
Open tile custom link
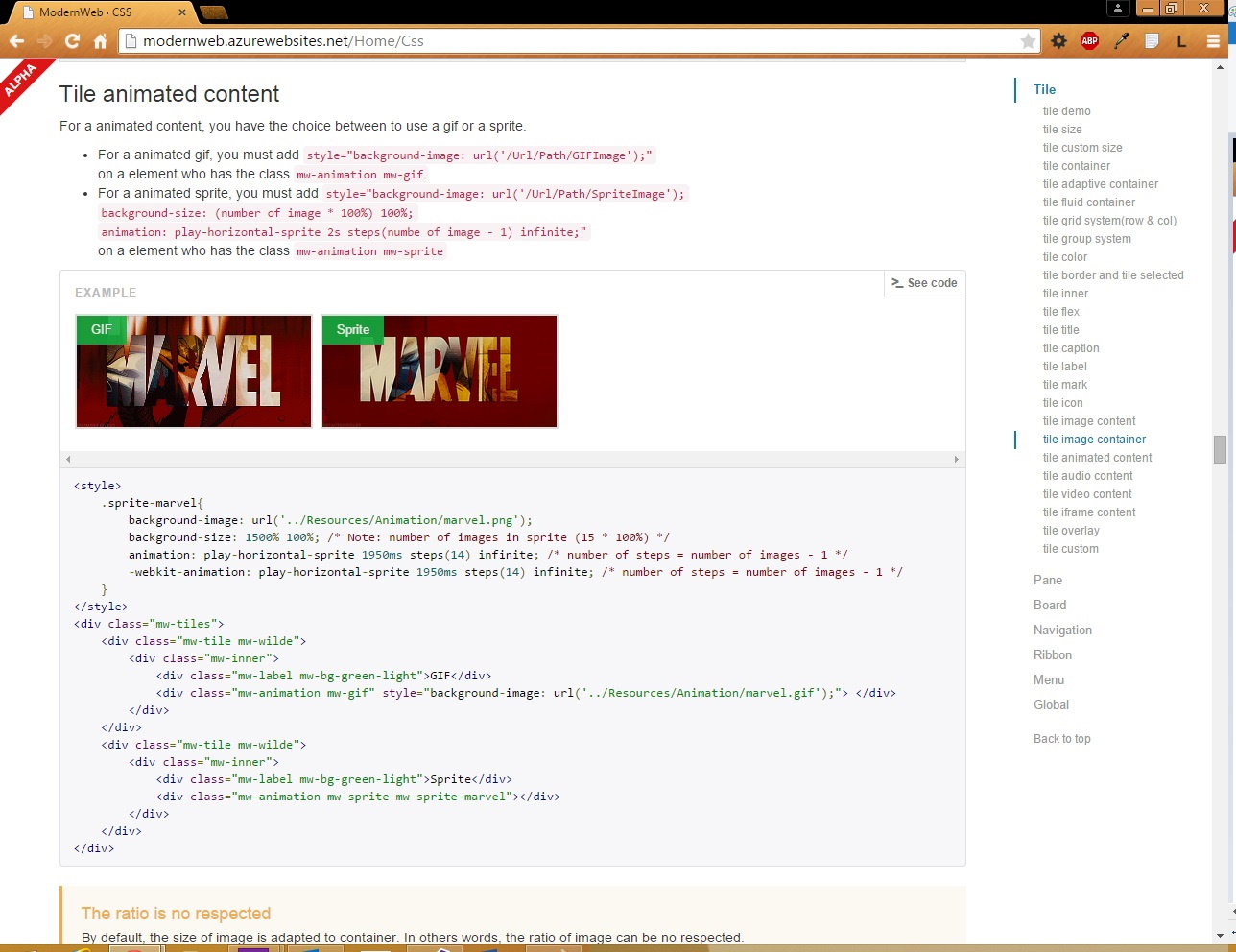1071,549
